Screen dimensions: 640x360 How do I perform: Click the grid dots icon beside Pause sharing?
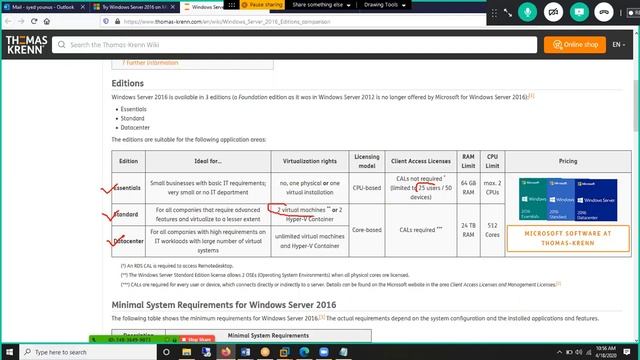(x=231, y=5)
